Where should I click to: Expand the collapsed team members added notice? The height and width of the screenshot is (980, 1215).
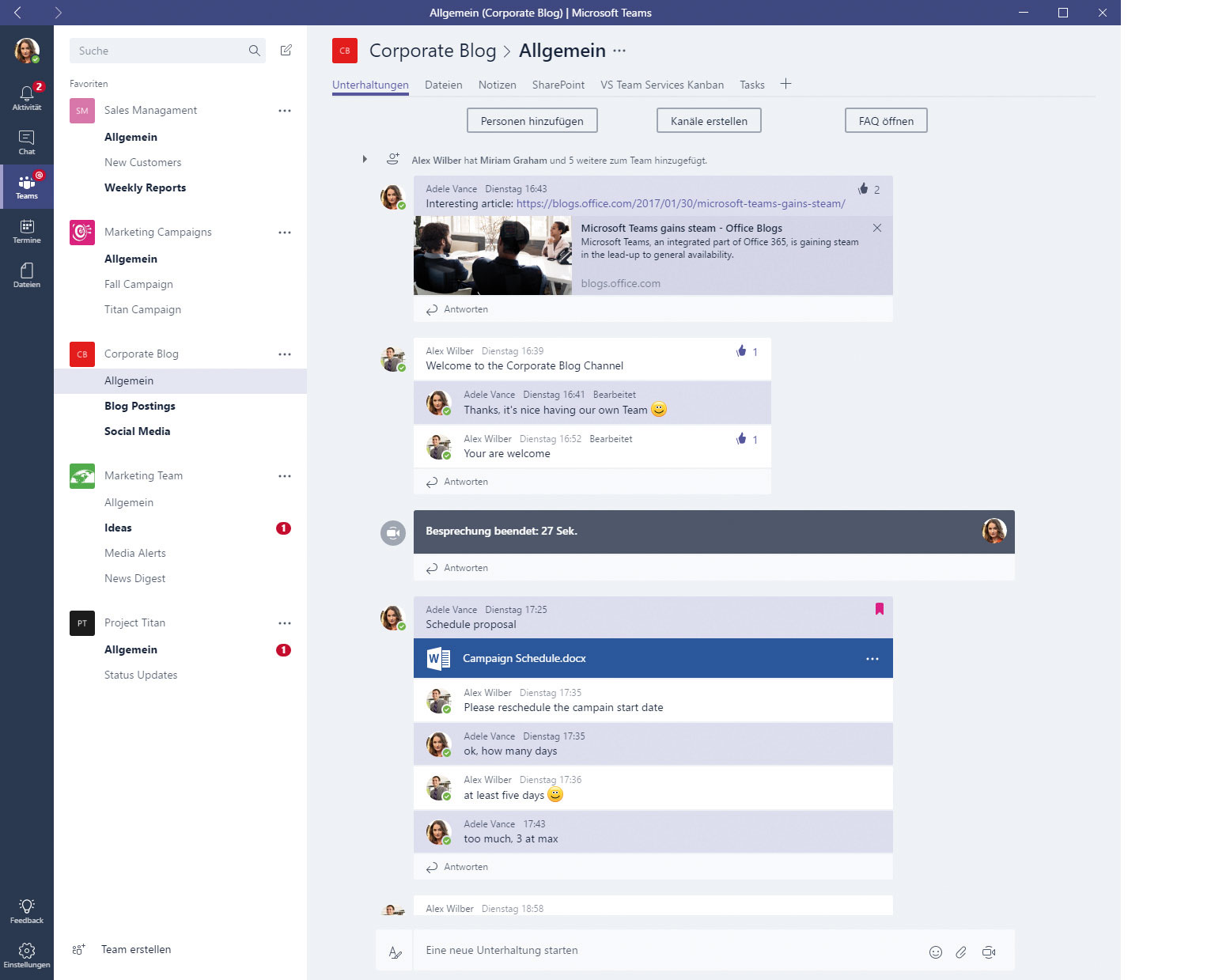tap(365, 159)
